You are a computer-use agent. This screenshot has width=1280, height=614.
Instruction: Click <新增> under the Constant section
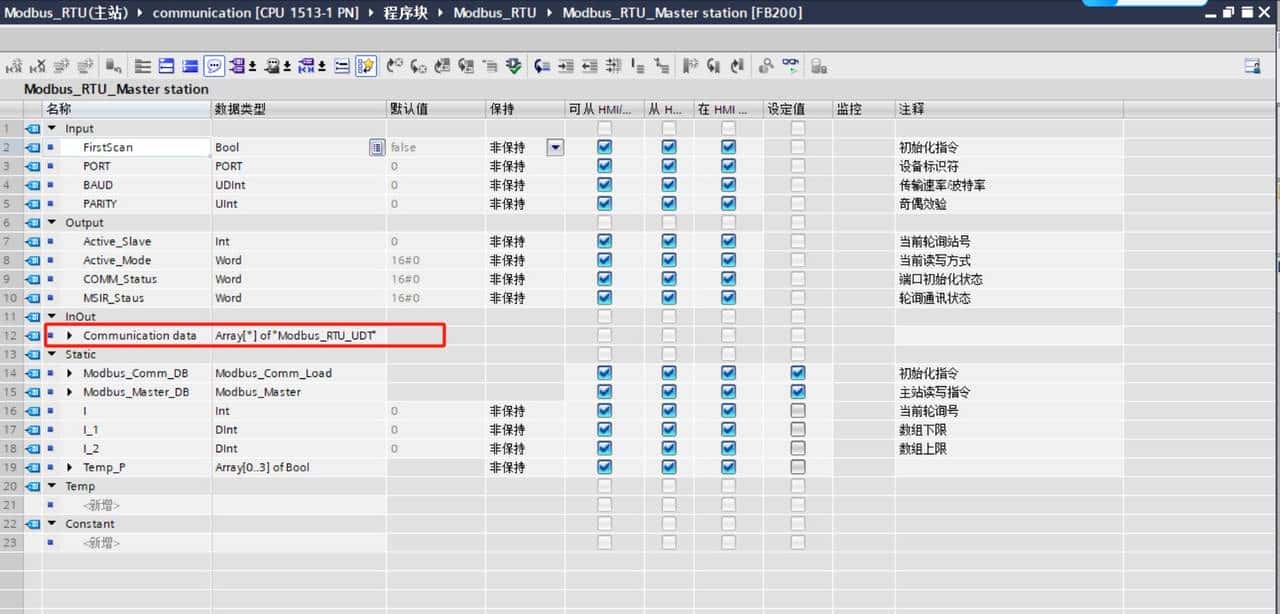(x=99, y=543)
